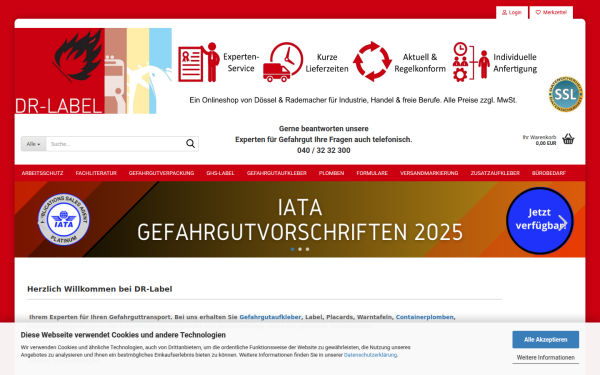This screenshot has height=375, width=600.
Task: Open the Merkzettel wishlist
Action: pos(551,12)
